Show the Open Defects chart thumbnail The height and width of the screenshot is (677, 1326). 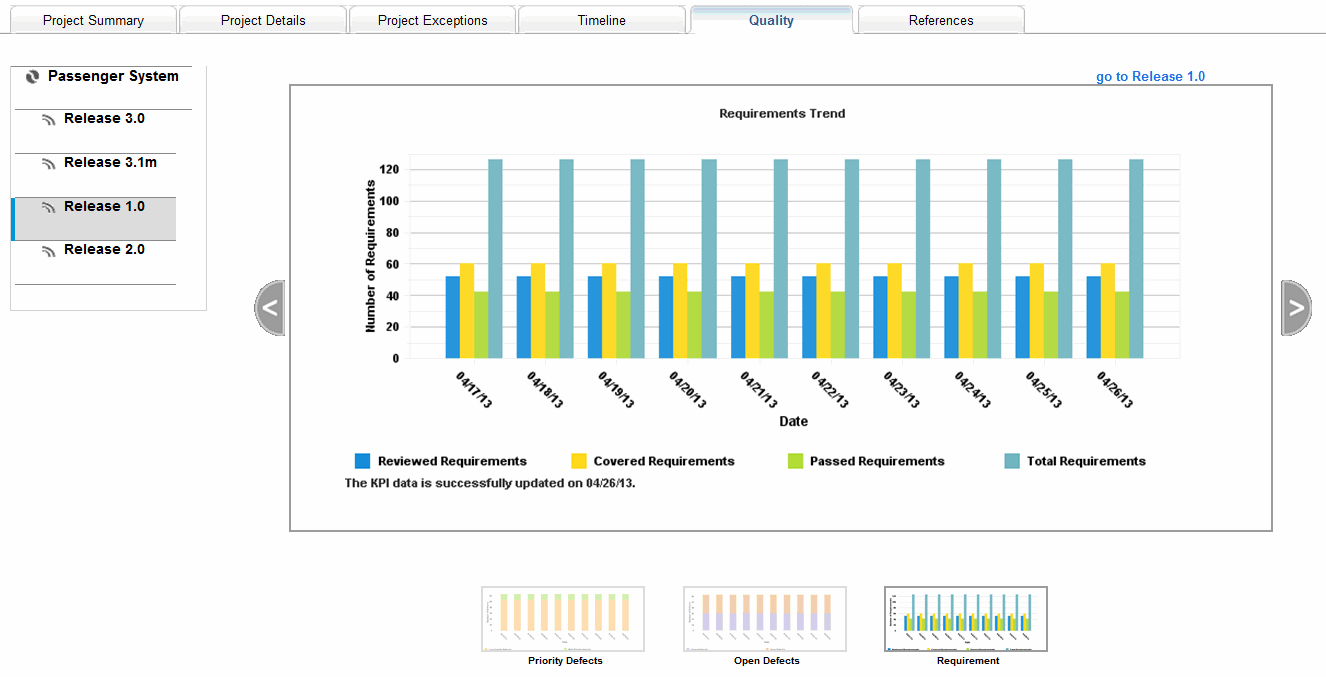pyautogui.click(x=765, y=620)
